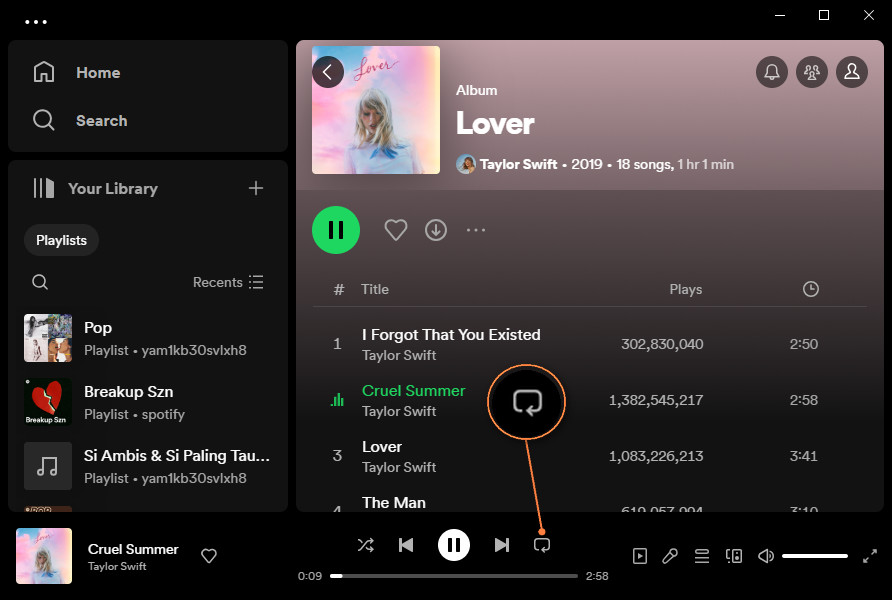Image resolution: width=892 pixels, height=600 pixels.
Task: Pause the album with green button
Action: click(336, 230)
